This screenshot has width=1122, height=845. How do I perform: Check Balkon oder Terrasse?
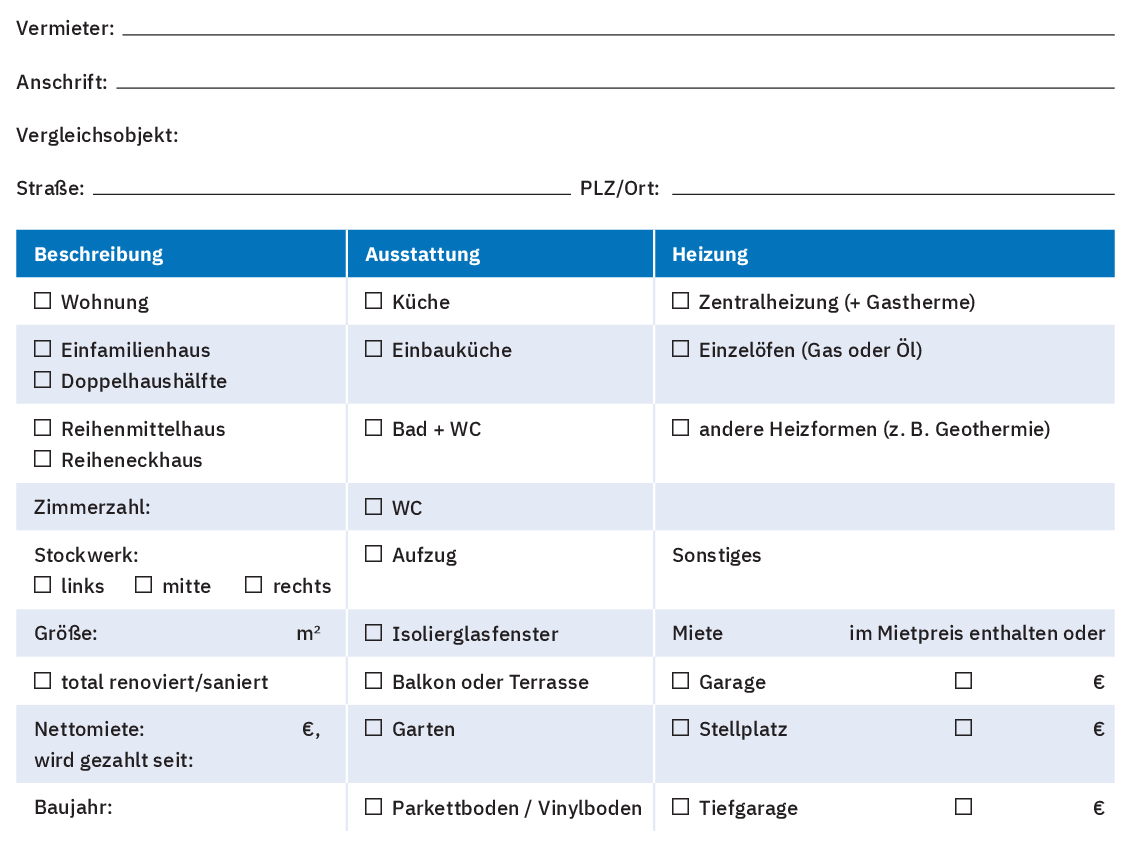(x=373, y=681)
